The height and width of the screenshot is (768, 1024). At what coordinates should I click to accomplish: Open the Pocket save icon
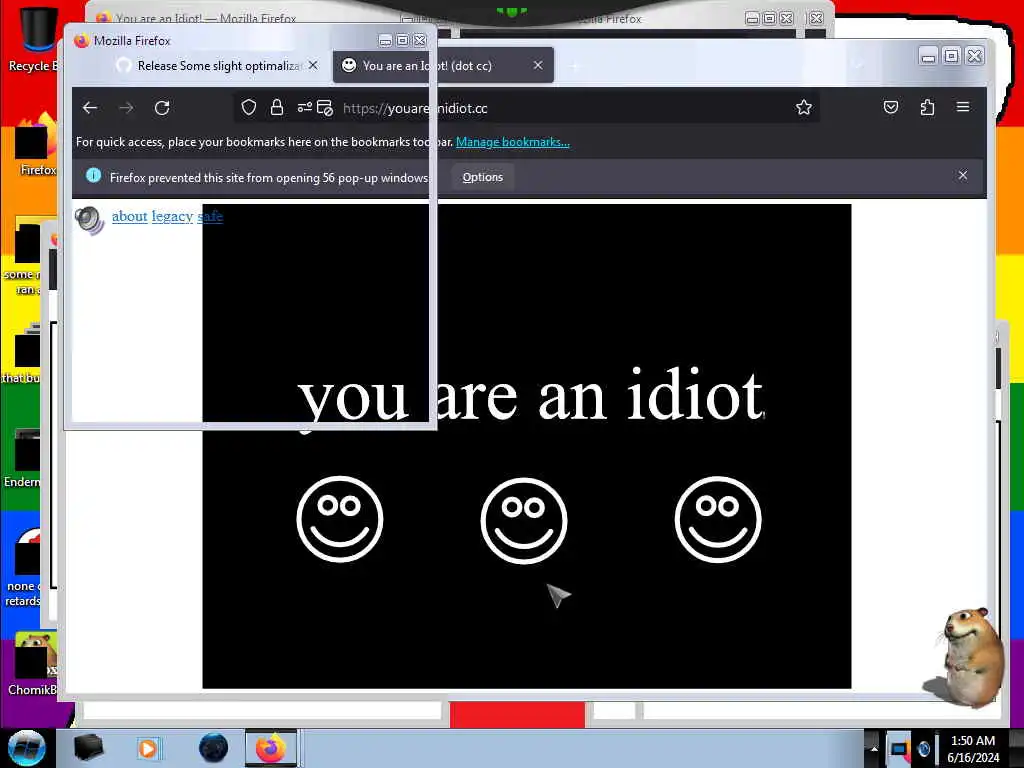pos(891,107)
